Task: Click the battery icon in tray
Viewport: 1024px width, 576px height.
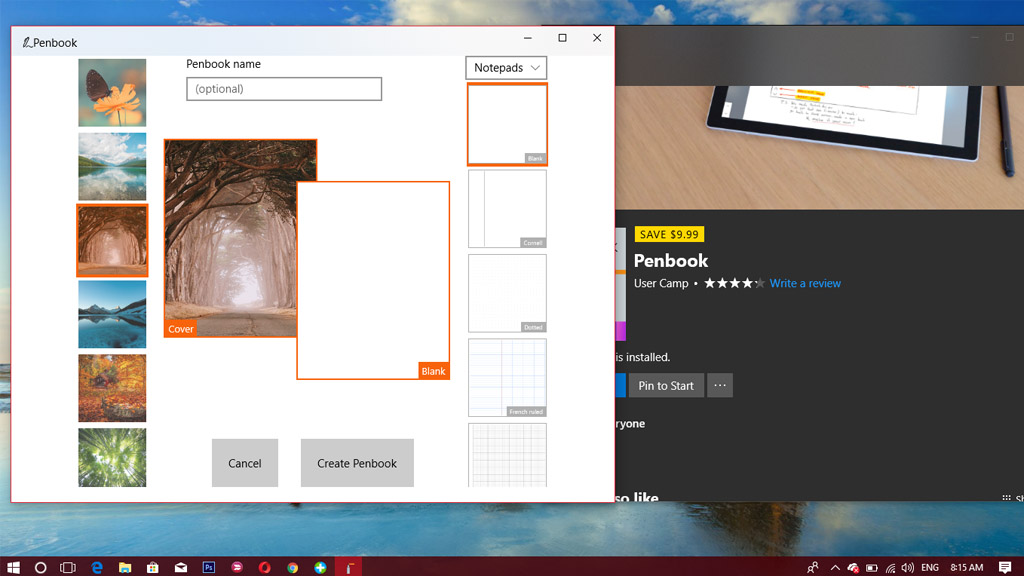Action: point(871,568)
